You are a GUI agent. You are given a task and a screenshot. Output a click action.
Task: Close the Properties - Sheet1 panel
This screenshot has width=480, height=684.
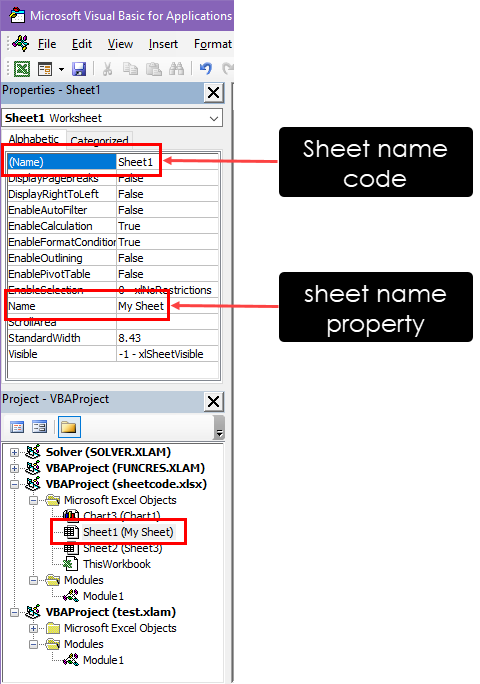(213, 92)
